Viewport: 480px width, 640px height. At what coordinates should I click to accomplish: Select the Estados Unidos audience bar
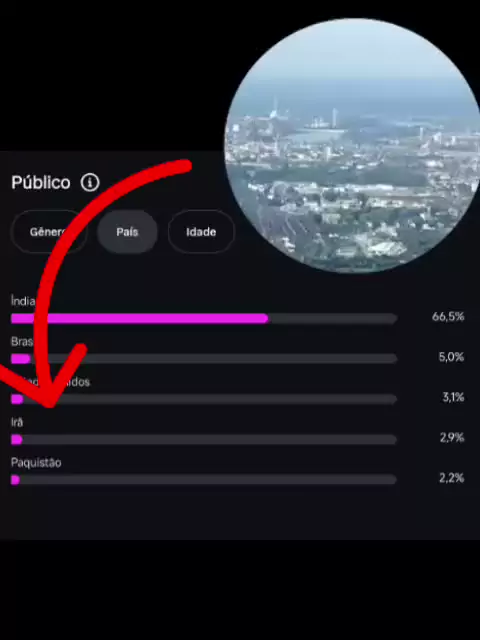click(x=204, y=399)
